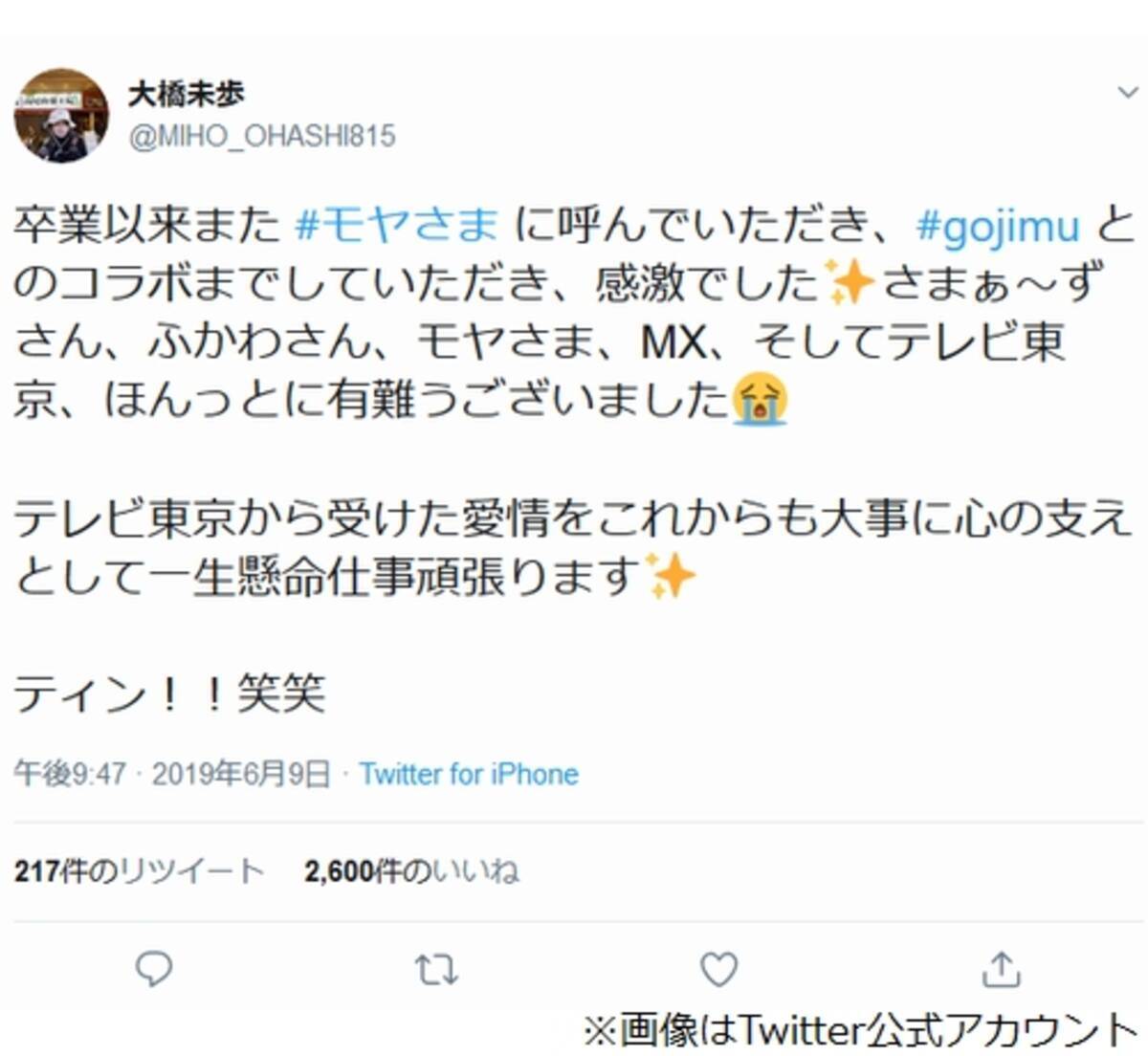Image resolution: width=1148 pixels, height=1056 pixels.
Task: Click the ティン！！笑笑 text line
Action: [169, 693]
